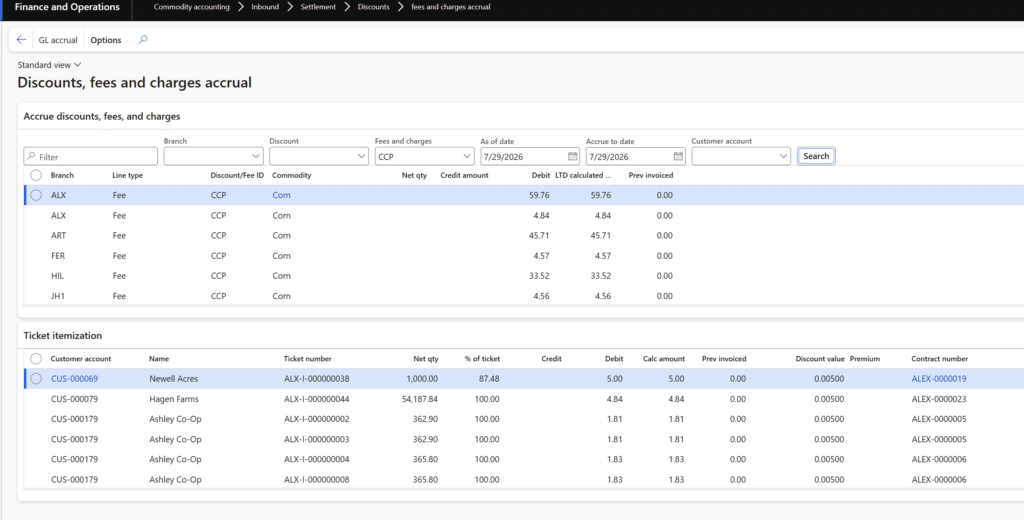
Task: Click contract number ALEX-0000023
Action: 939,399
